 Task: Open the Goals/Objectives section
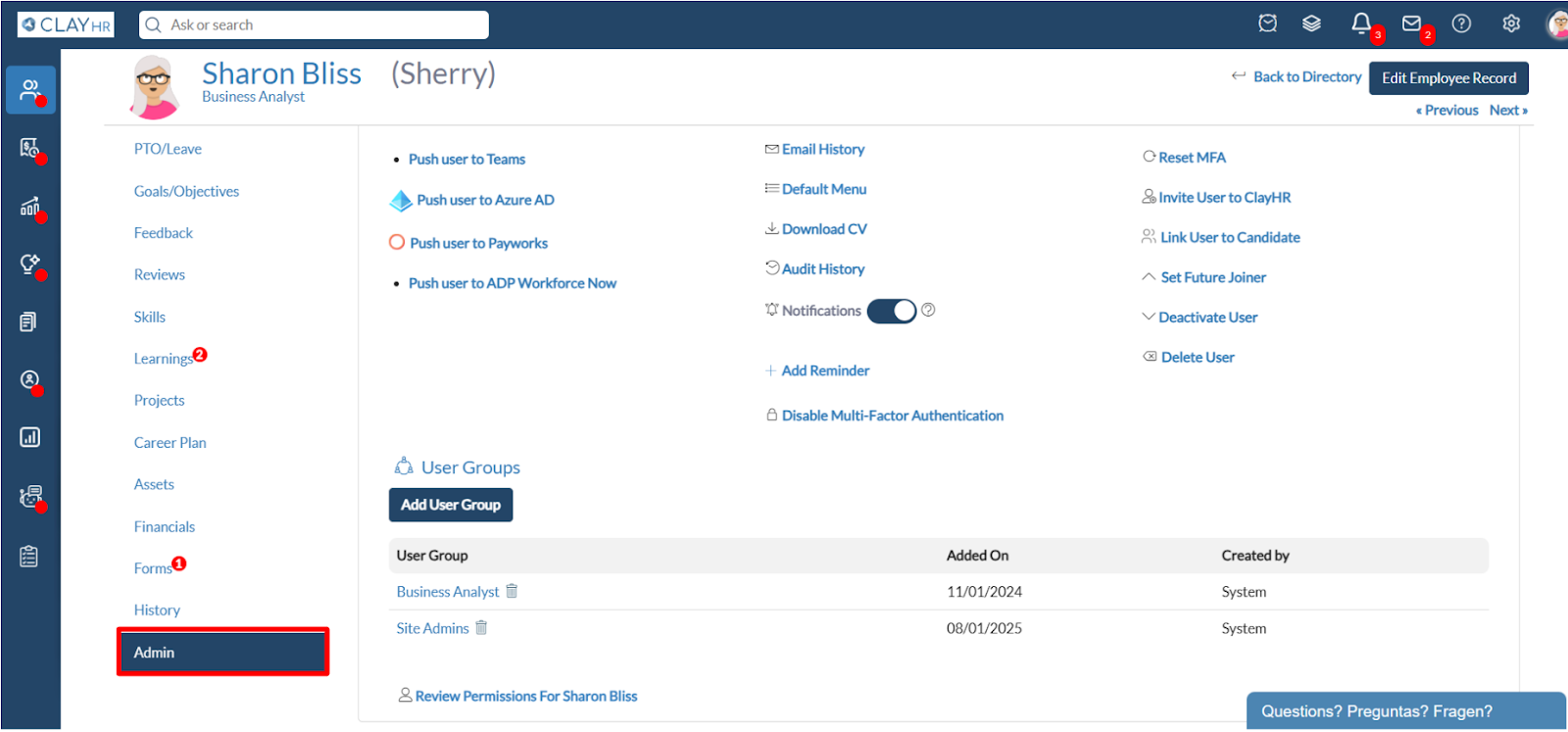[186, 191]
